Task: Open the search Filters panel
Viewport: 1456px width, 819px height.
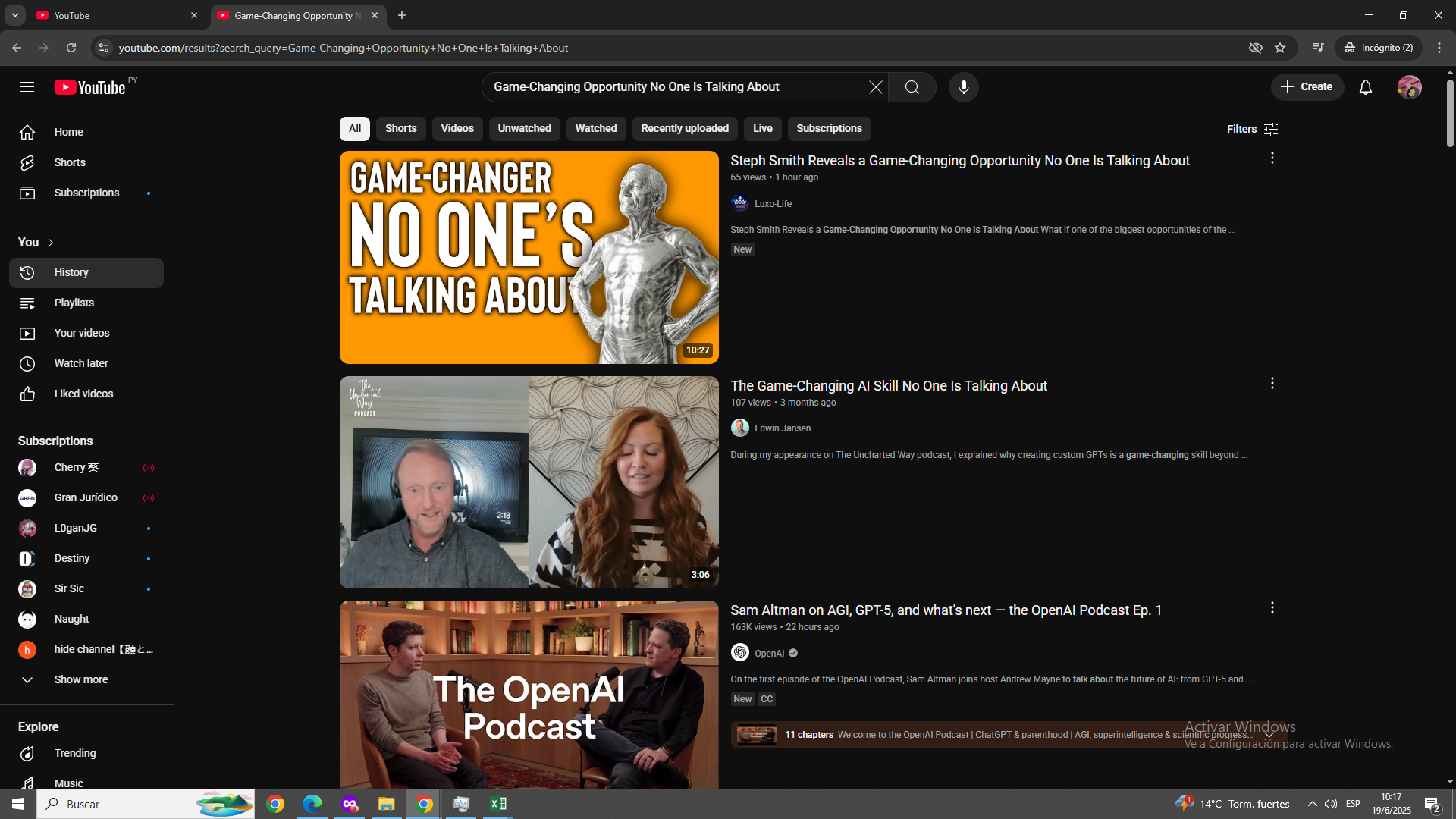Action: pos(1253,129)
